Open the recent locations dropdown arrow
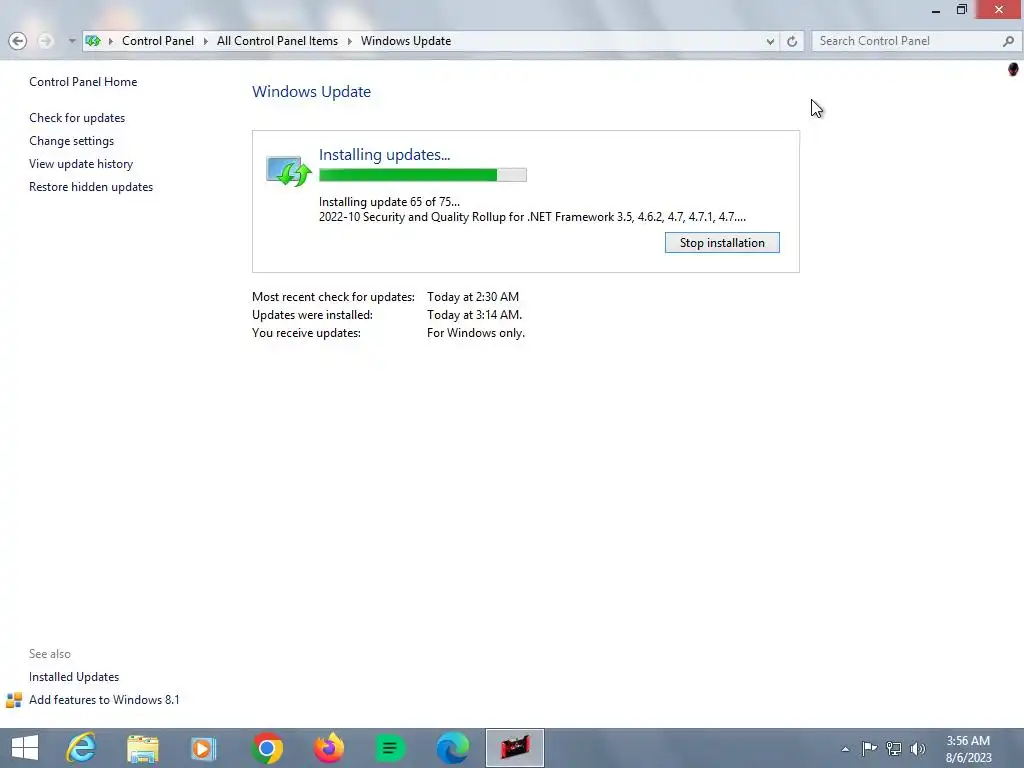This screenshot has height=768, width=1024. click(x=72, y=41)
